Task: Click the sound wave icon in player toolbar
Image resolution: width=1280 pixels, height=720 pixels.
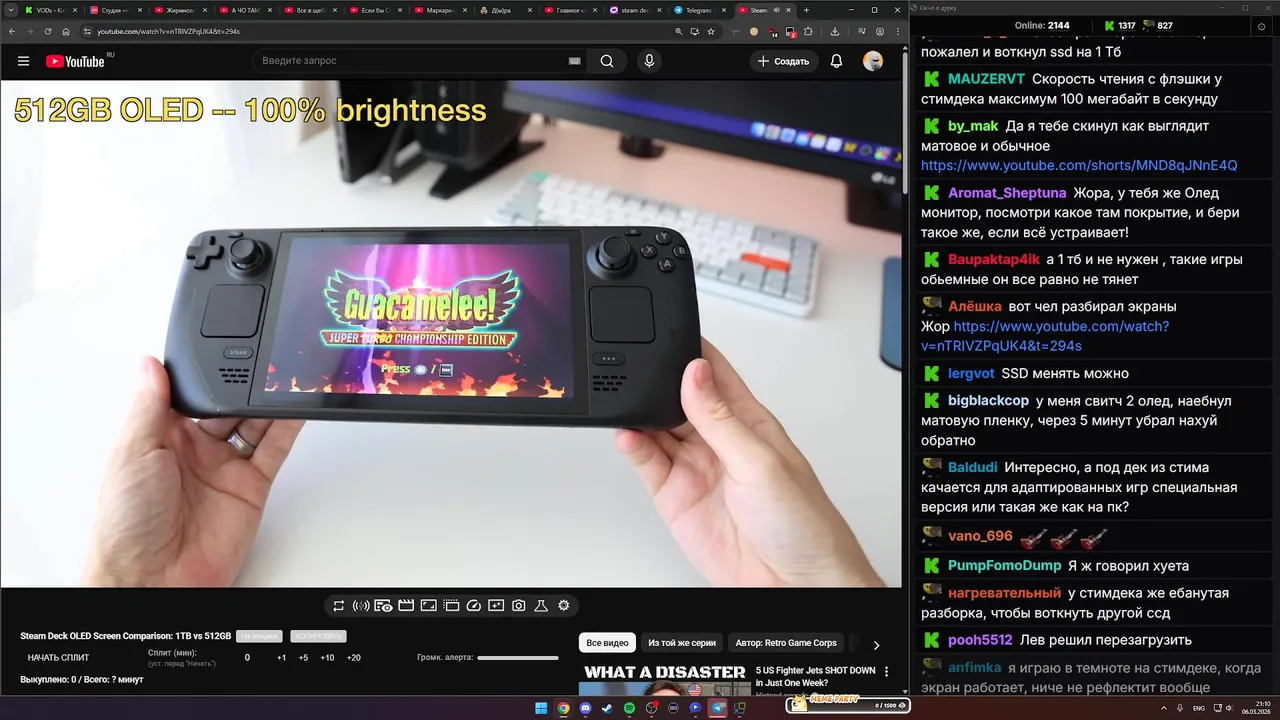Action: coord(361,606)
